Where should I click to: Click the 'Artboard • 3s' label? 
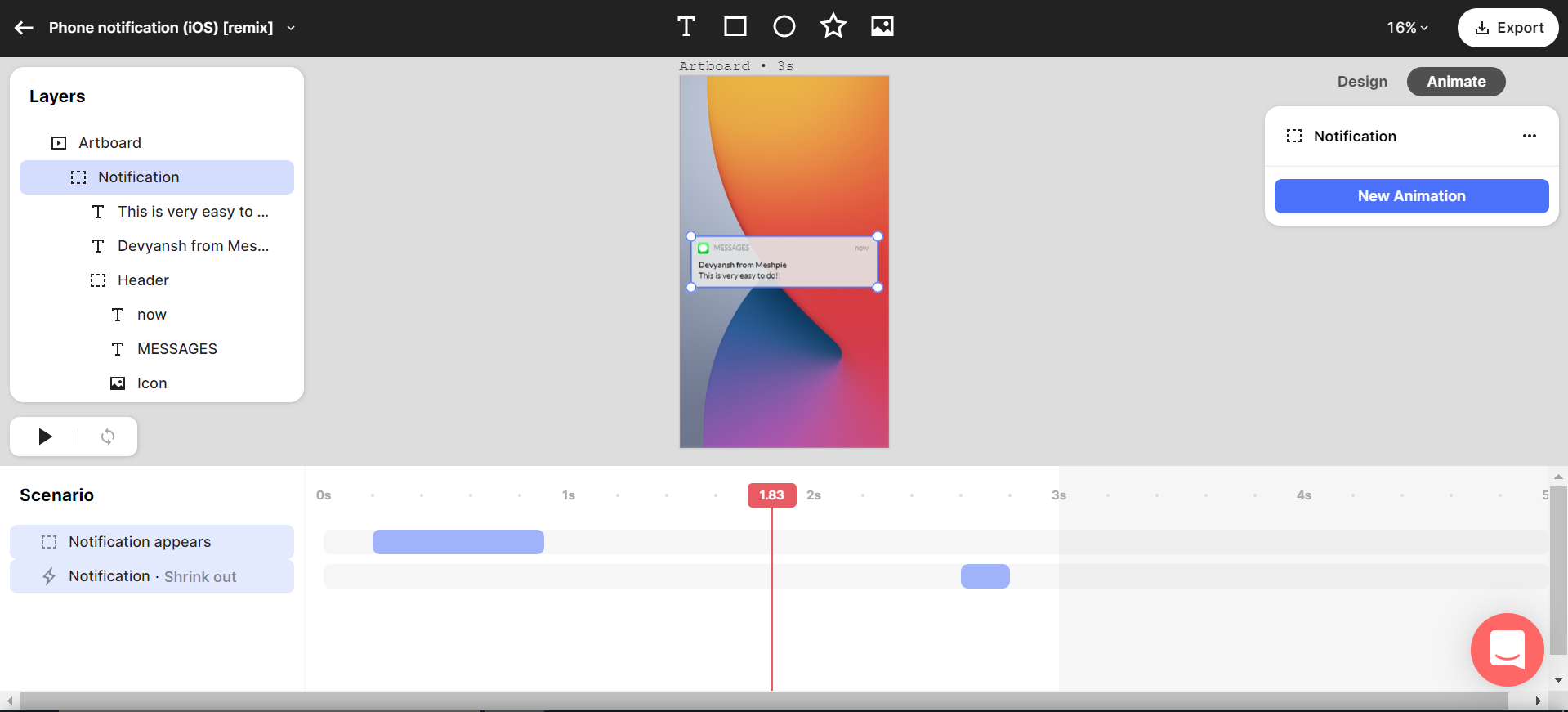pos(736,66)
